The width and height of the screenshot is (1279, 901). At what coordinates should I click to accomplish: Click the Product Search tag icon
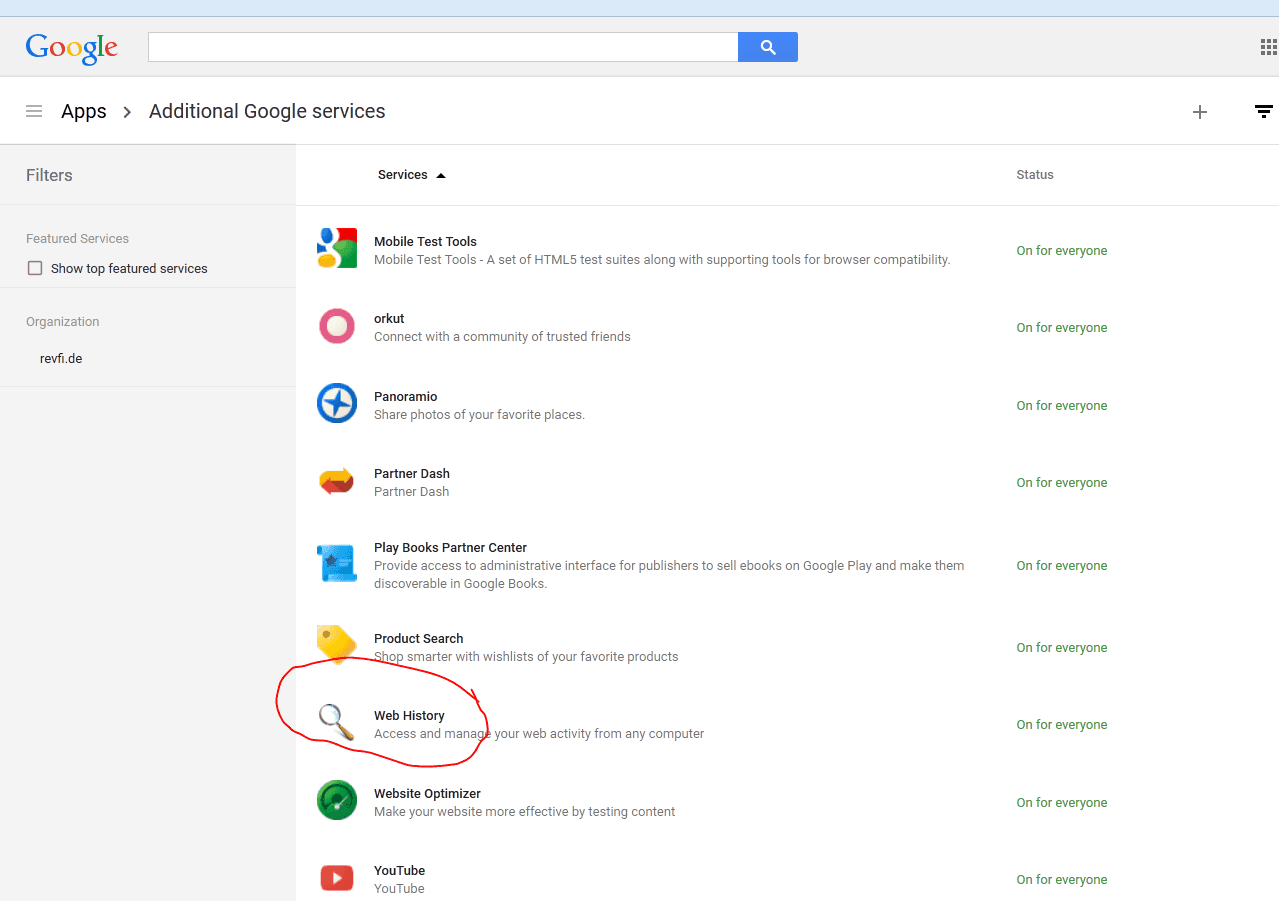click(337, 644)
